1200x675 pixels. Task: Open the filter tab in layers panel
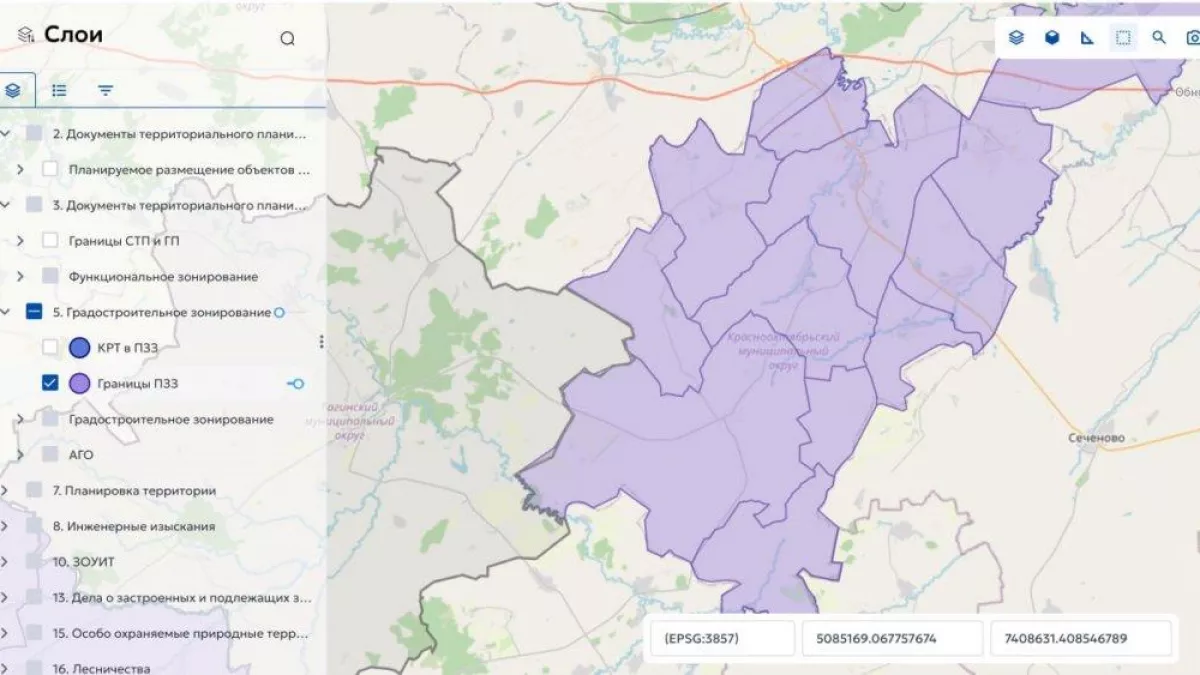(105, 90)
